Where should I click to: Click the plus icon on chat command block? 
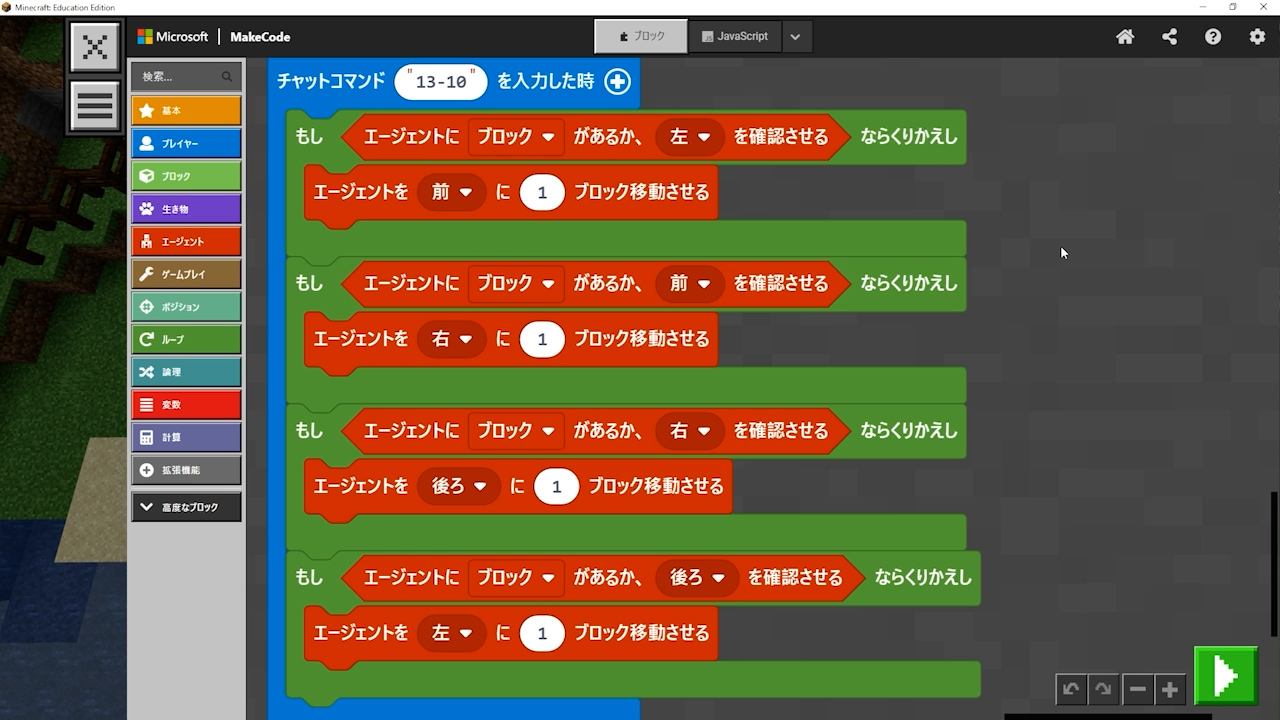(x=618, y=82)
